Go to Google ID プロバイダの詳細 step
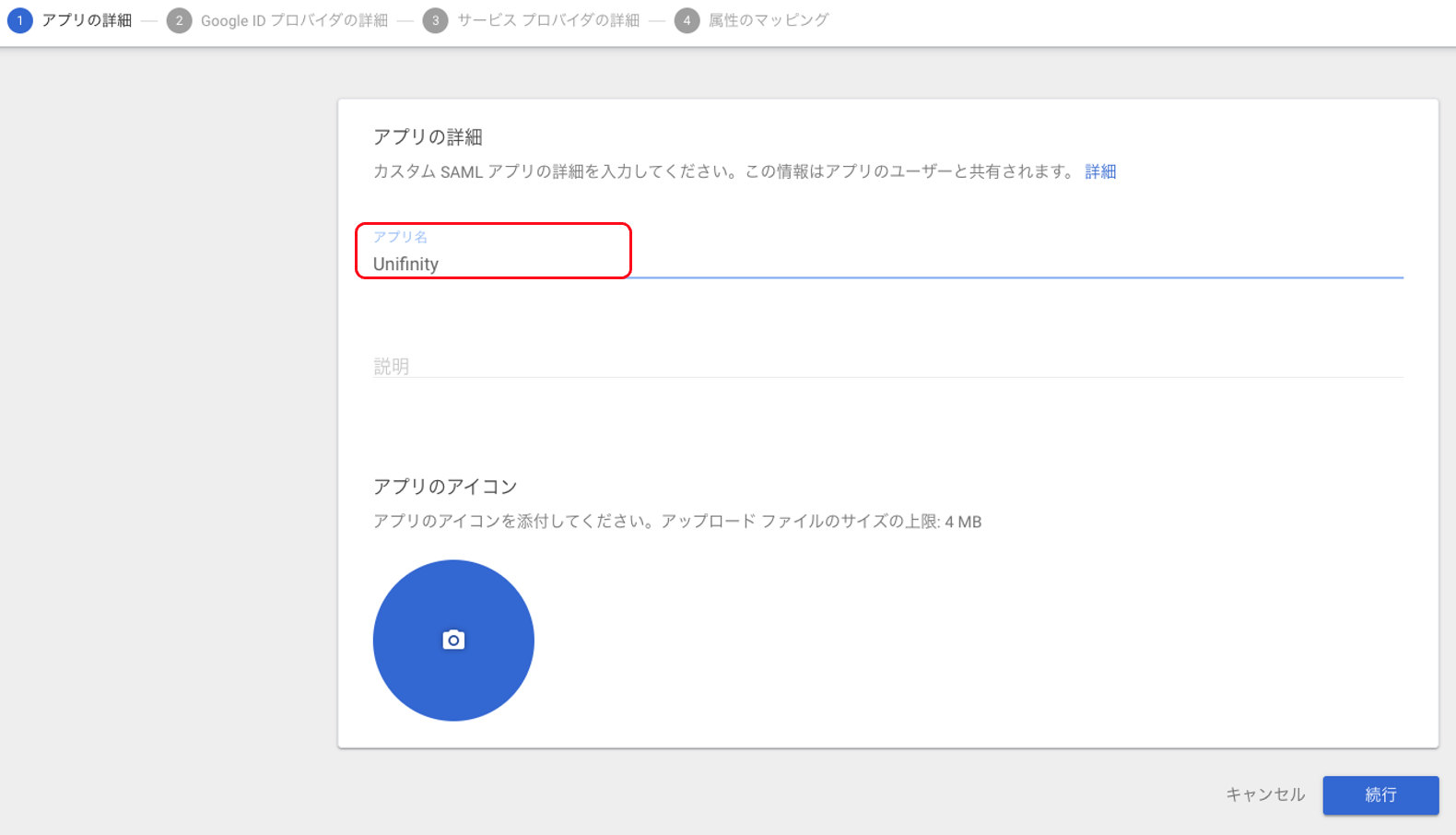The width and height of the screenshot is (1456, 835). (x=294, y=20)
